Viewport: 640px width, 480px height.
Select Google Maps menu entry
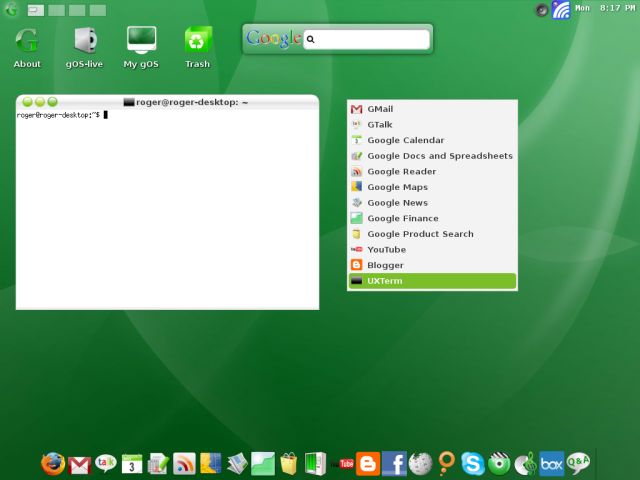point(432,187)
